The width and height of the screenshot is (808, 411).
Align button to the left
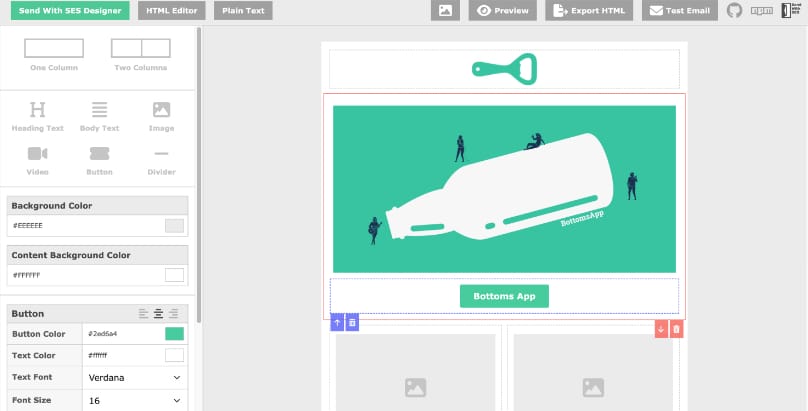click(143, 314)
